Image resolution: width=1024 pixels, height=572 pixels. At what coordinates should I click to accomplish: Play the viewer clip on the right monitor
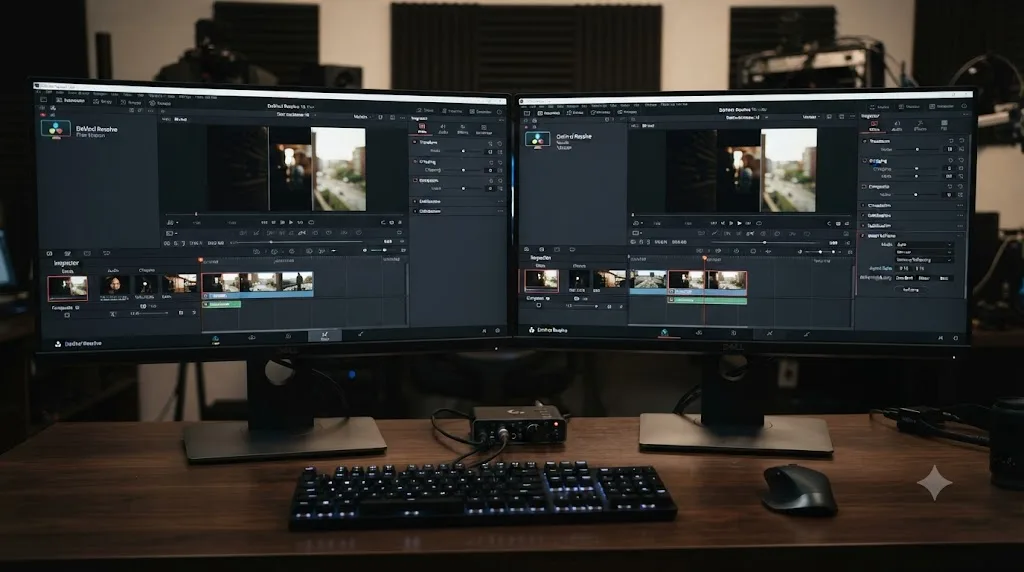(x=739, y=223)
